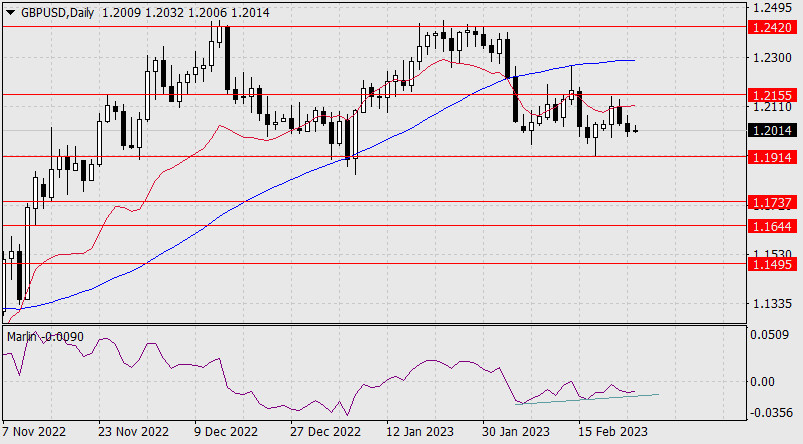Image resolution: width=803 pixels, height=444 pixels.
Task: Click the 27 Dec 2022 date label
Action: [325, 432]
